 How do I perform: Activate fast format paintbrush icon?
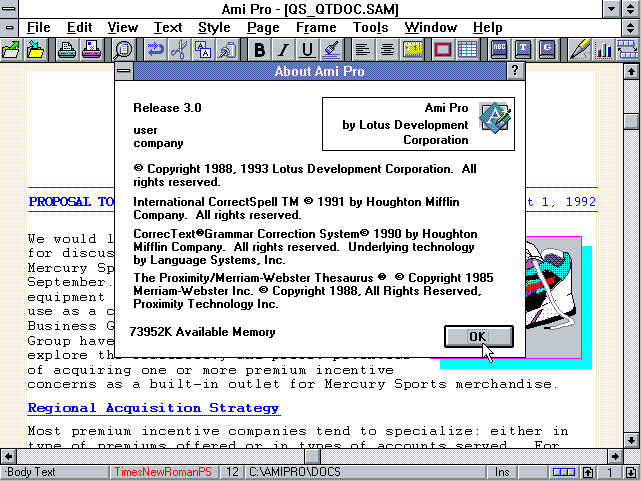coord(332,50)
